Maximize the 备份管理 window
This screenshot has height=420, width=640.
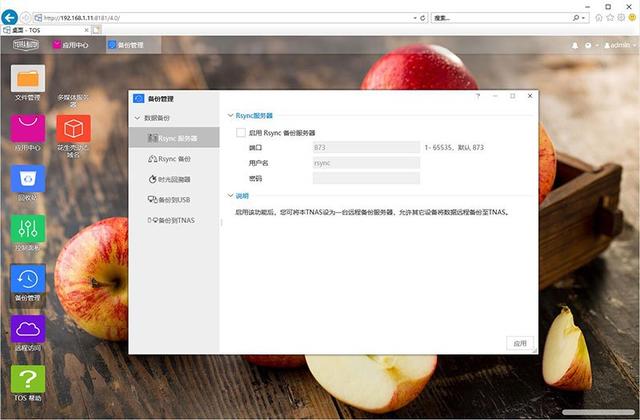(512, 96)
